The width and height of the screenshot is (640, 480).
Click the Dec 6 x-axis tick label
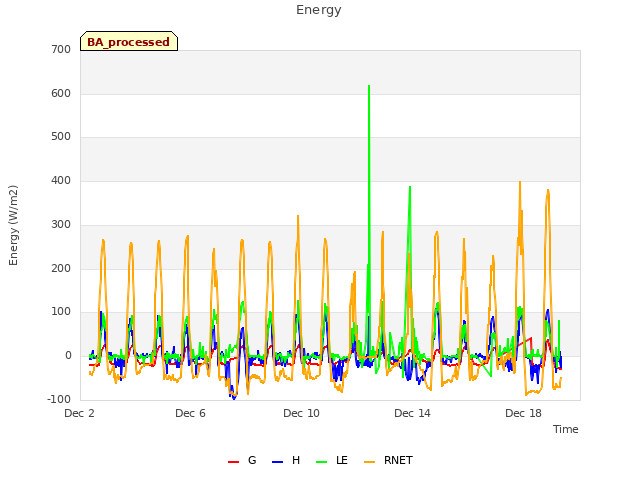point(190,413)
